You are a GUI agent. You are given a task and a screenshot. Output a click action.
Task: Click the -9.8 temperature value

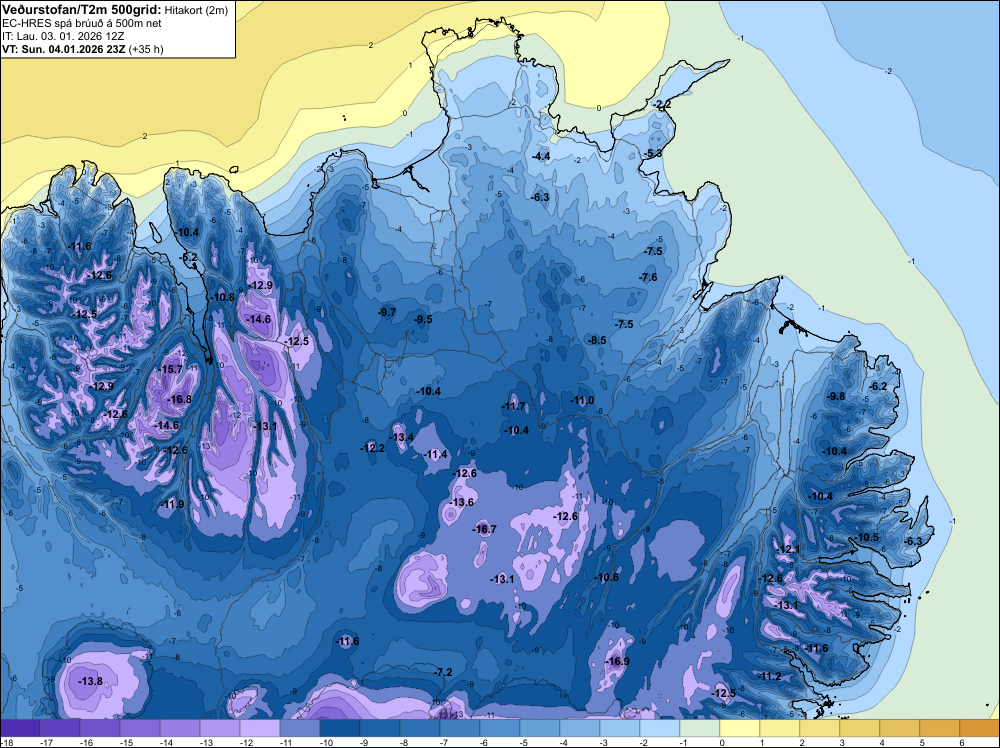point(836,397)
